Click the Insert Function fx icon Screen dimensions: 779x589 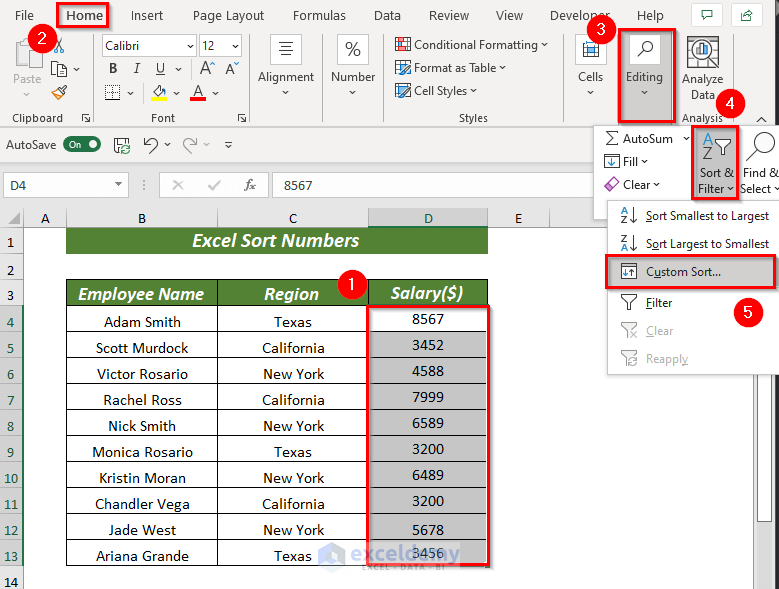[x=250, y=185]
